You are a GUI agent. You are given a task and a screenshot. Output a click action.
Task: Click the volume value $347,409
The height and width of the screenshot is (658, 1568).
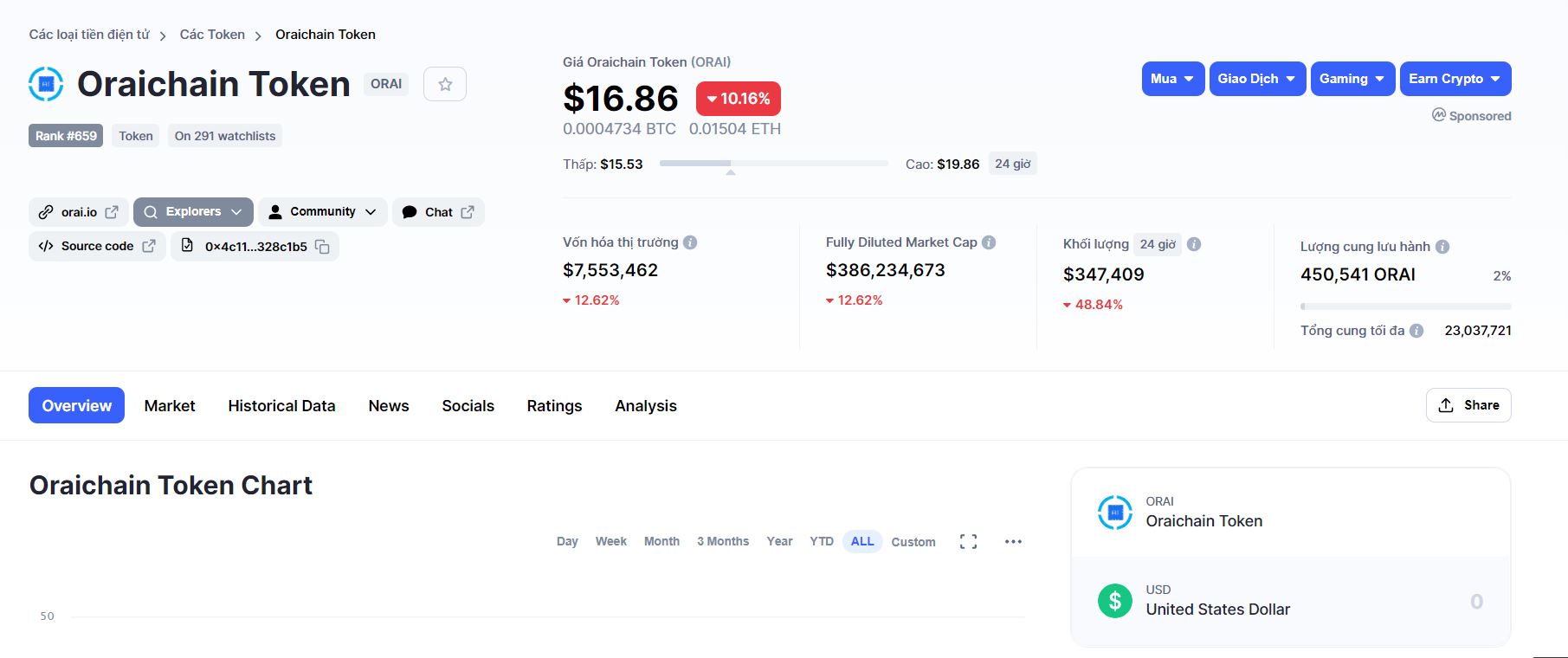(1104, 274)
